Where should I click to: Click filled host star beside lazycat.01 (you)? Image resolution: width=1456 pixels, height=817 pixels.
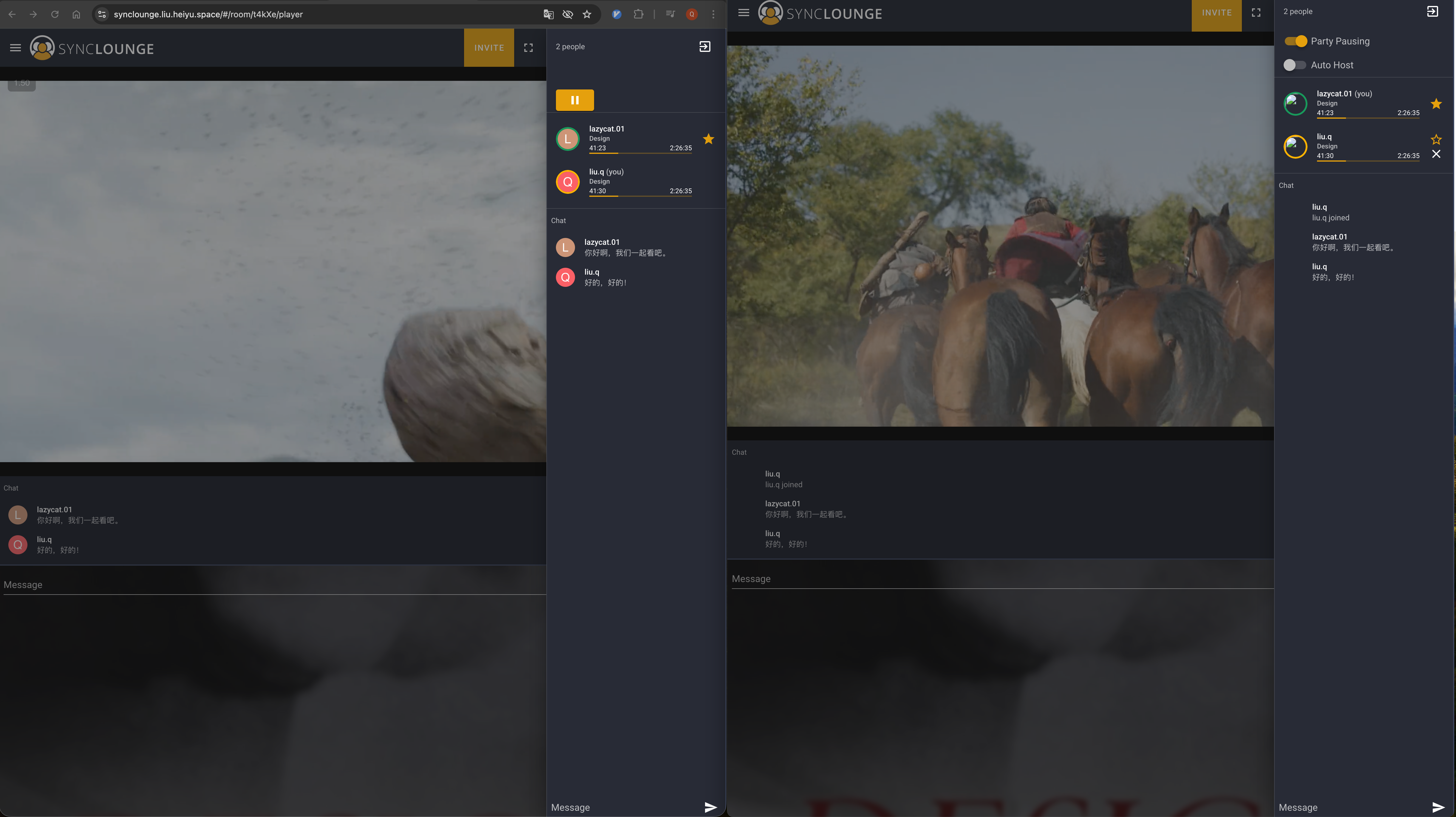coord(1436,103)
